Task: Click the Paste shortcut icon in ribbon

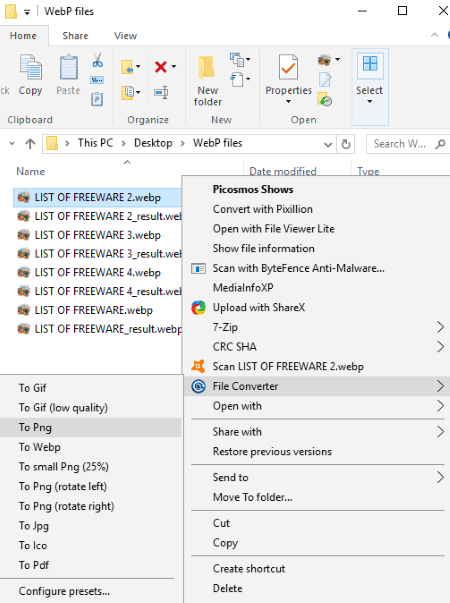Action: [97, 99]
